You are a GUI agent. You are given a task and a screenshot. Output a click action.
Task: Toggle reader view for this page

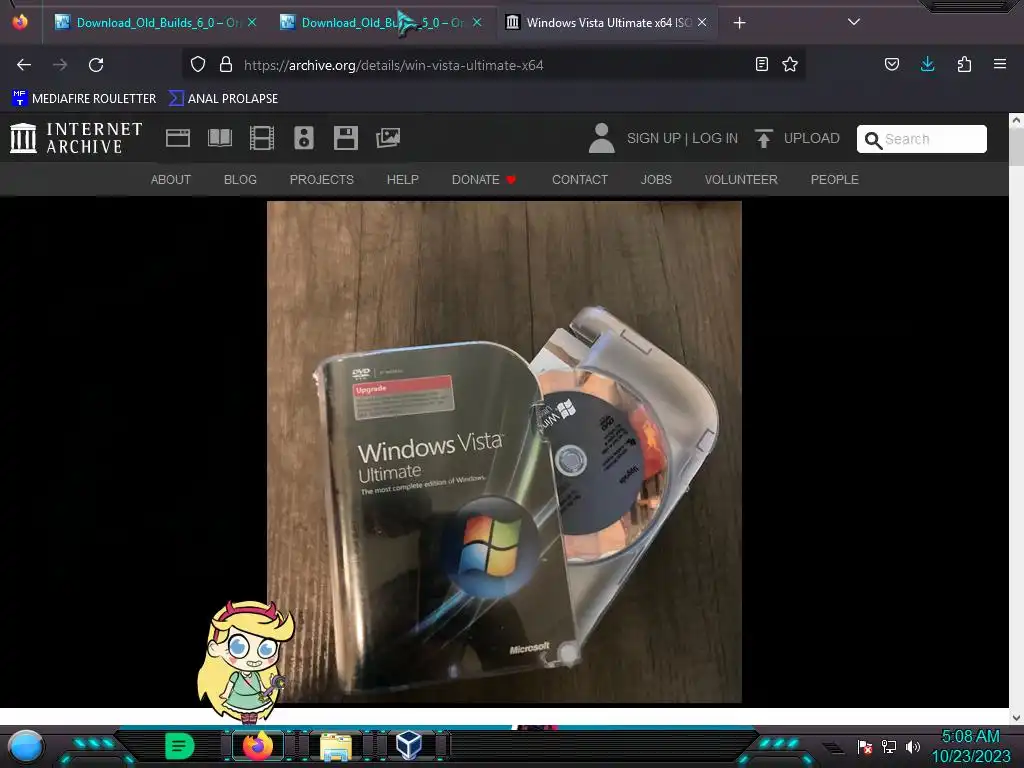761,64
